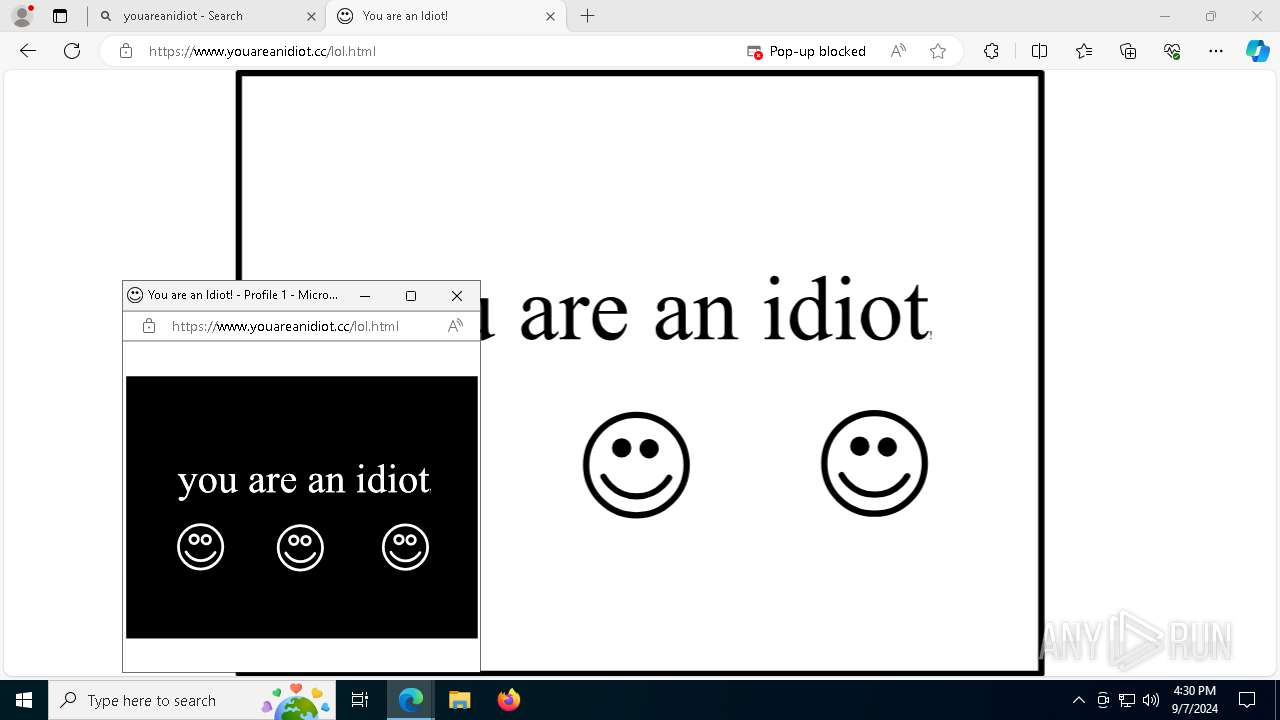Click the middle large black smiley face

pyautogui.click(x=636, y=465)
